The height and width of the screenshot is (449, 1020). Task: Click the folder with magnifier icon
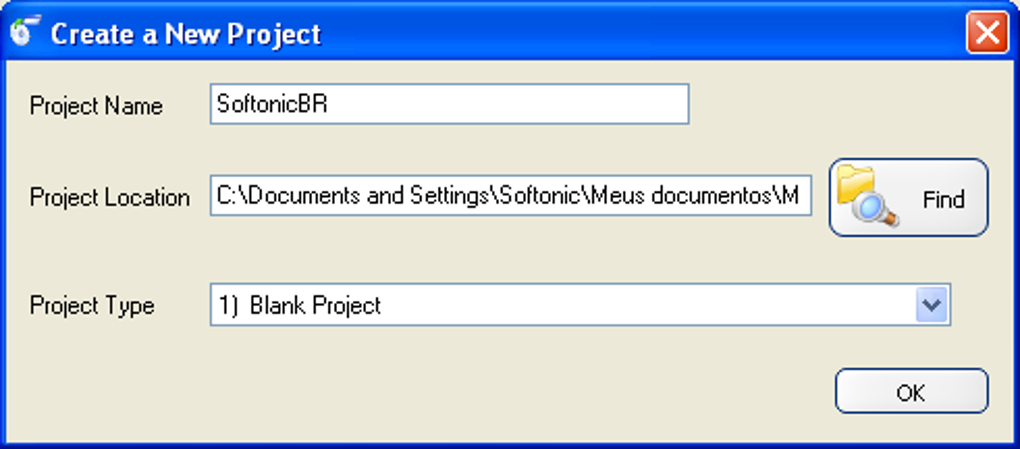[867, 197]
